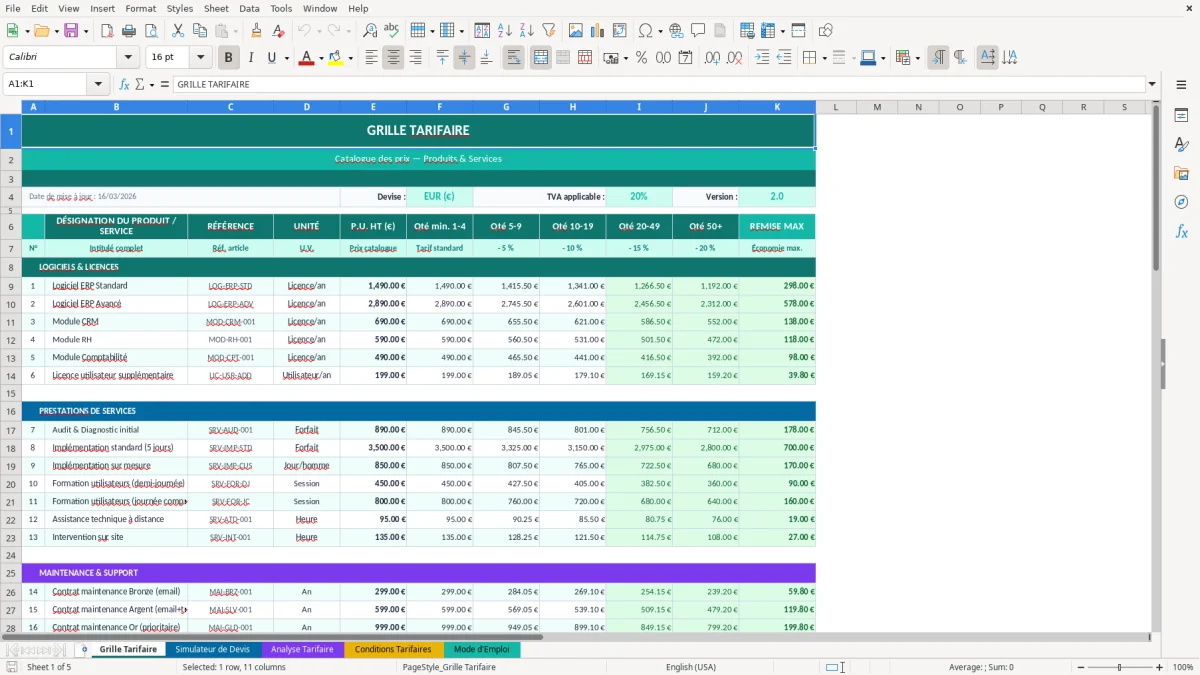The width and height of the screenshot is (1200, 675).
Task: Switch to Mode d'Emploi tab
Action: click(x=482, y=649)
